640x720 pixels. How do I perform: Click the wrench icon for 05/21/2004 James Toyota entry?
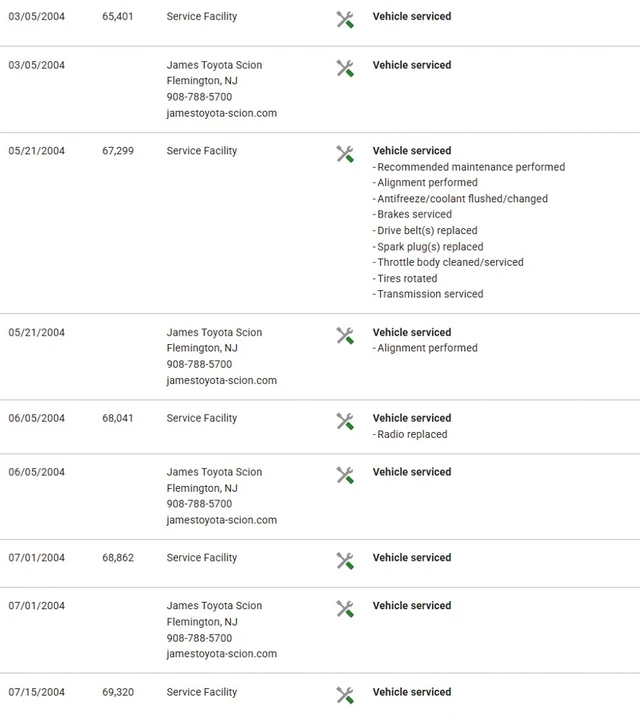pos(345,336)
